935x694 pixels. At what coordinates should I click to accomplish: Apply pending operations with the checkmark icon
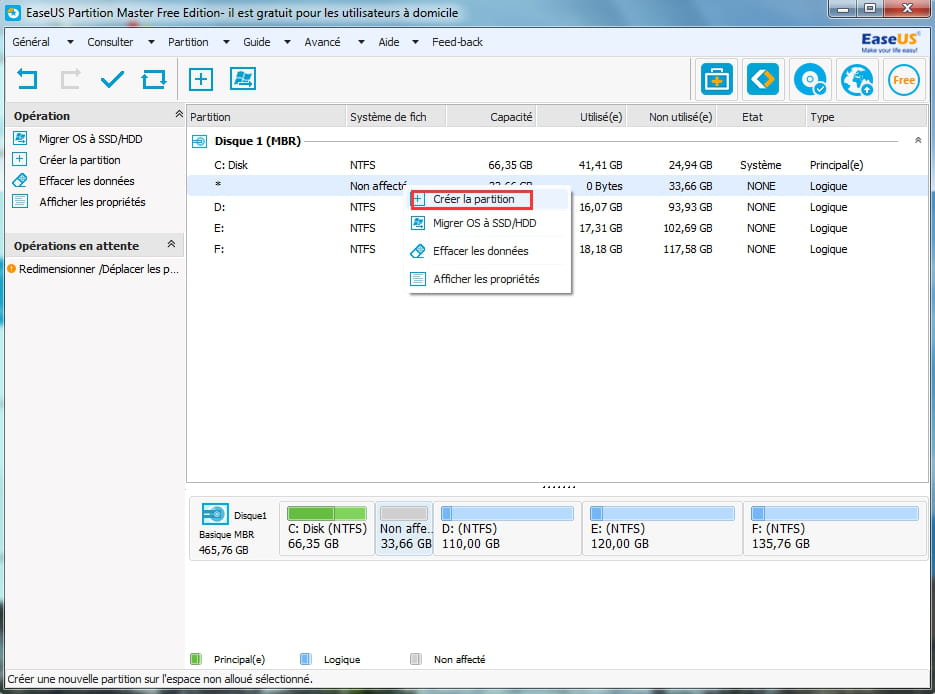pos(112,79)
